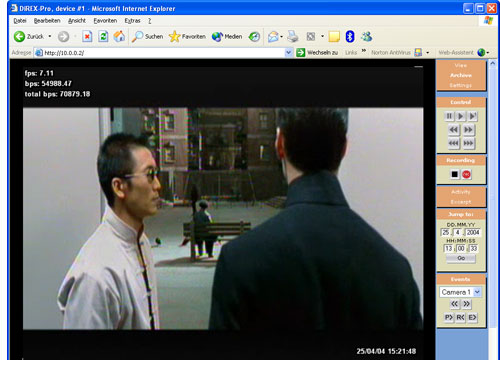Select the seconds field showing 33

coord(473,248)
